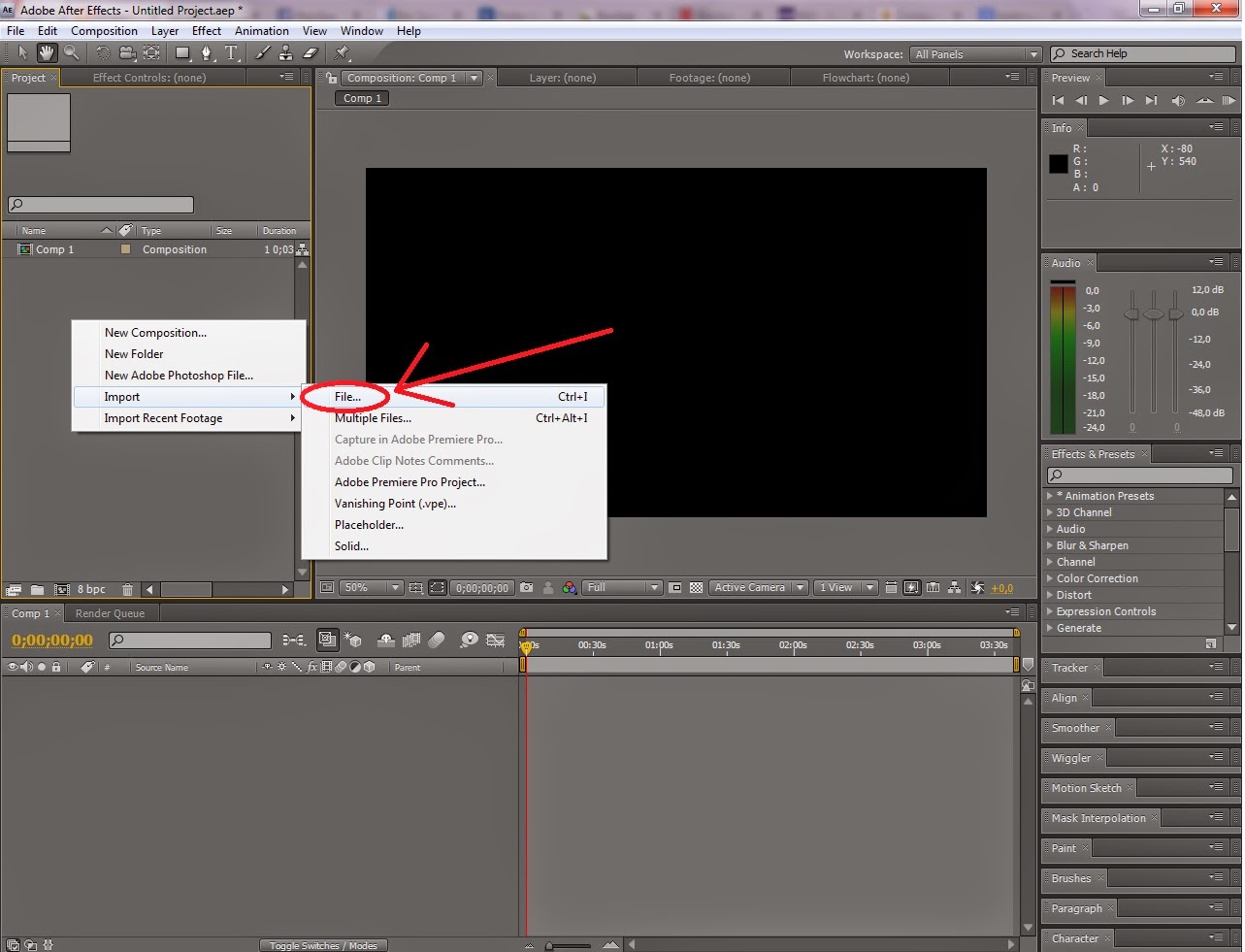Click the Search Help input field
This screenshot has width=1245, height=952.
(1141, 54)
